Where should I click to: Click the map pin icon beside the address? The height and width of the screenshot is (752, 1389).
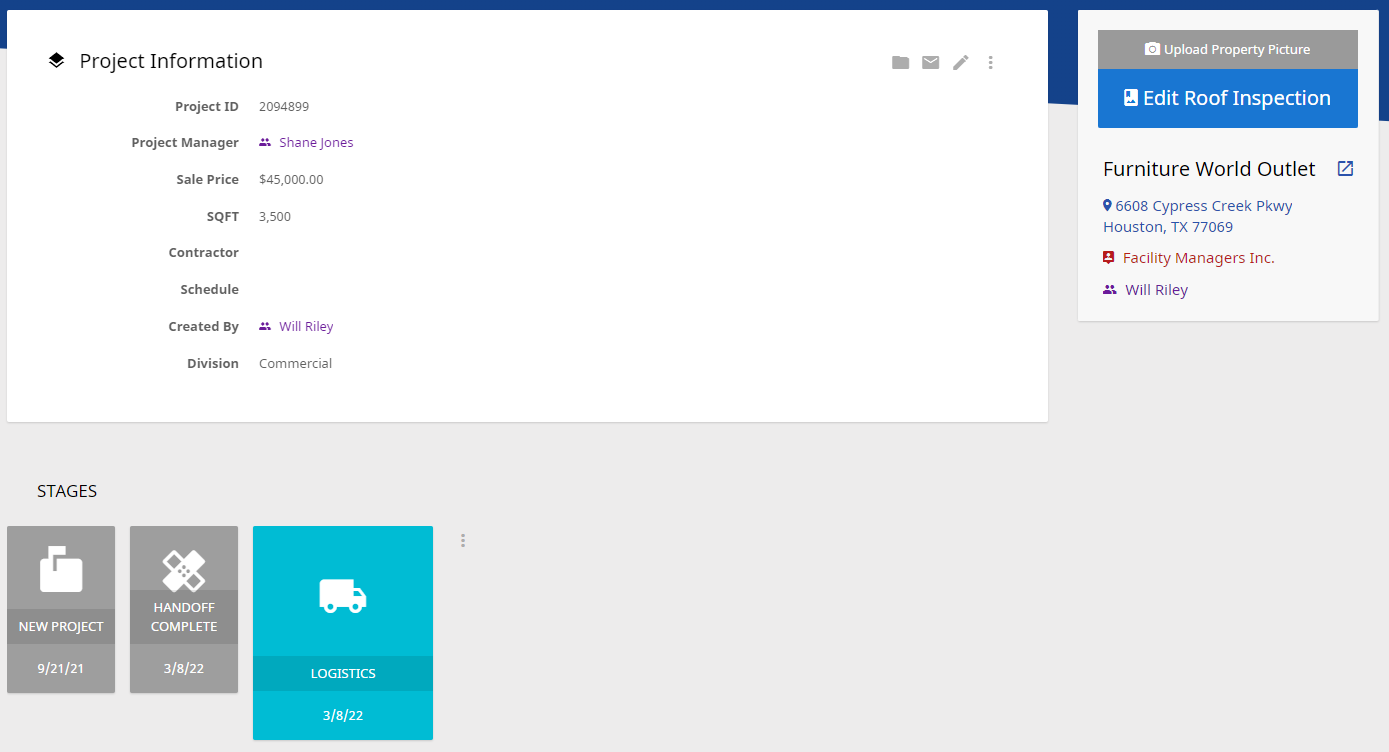click(x=1108, y=205)
